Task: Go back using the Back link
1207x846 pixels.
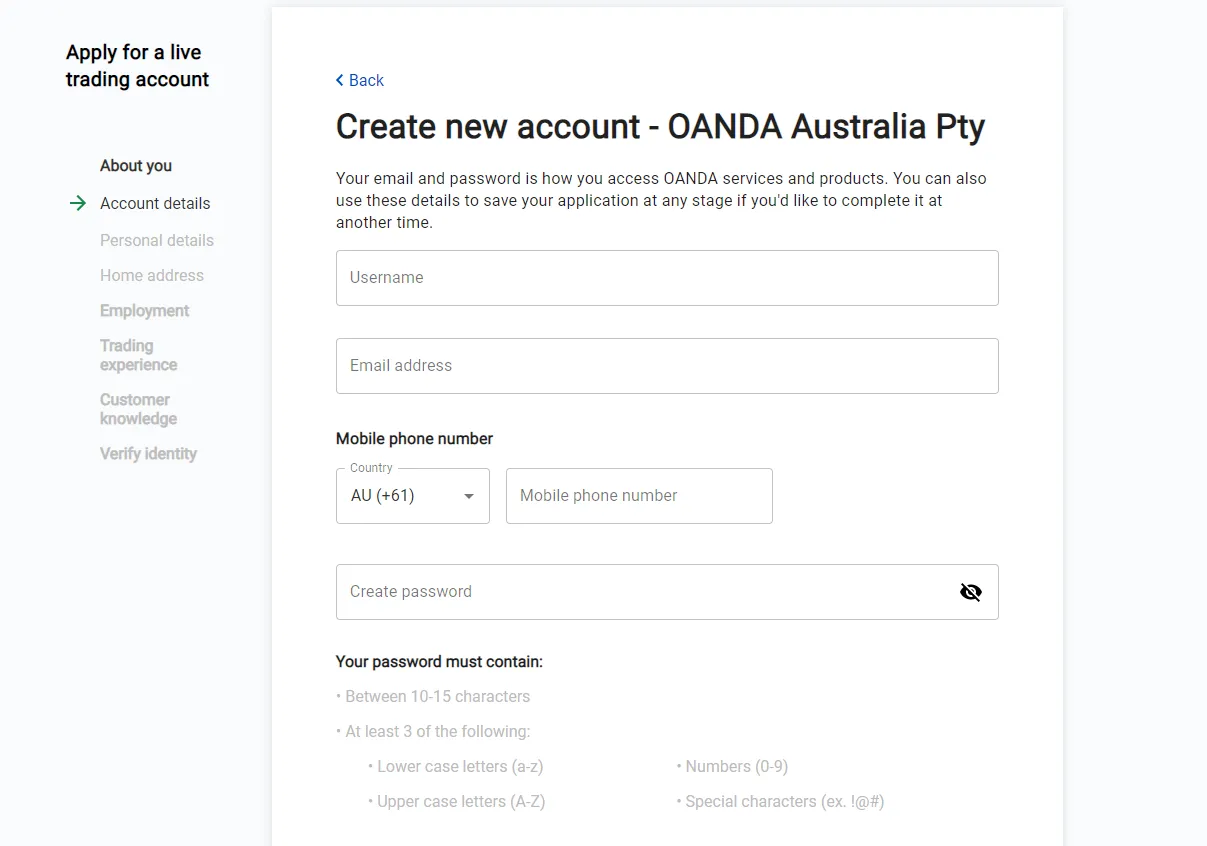Action: (x=360, y=80)
